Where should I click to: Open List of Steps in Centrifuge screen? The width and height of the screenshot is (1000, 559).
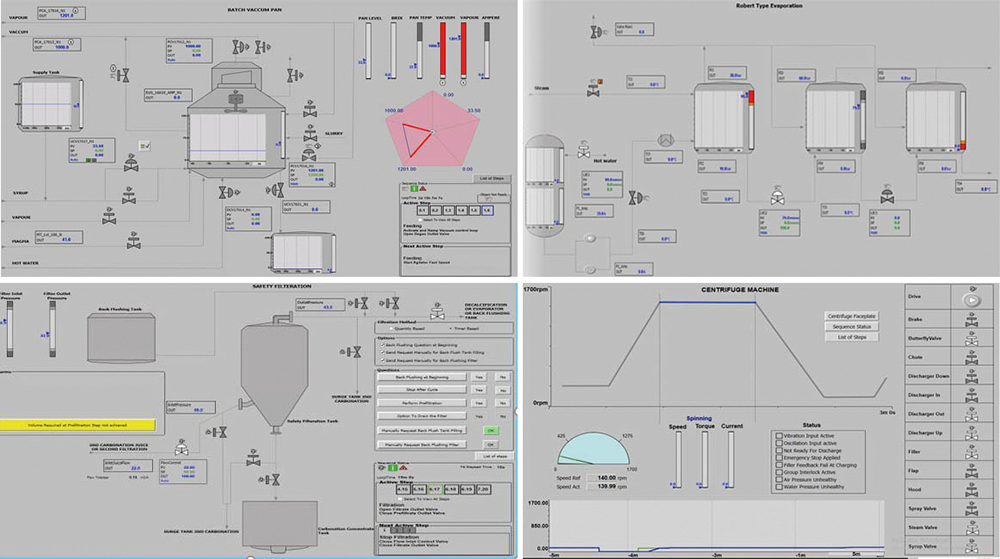point(851,337)
